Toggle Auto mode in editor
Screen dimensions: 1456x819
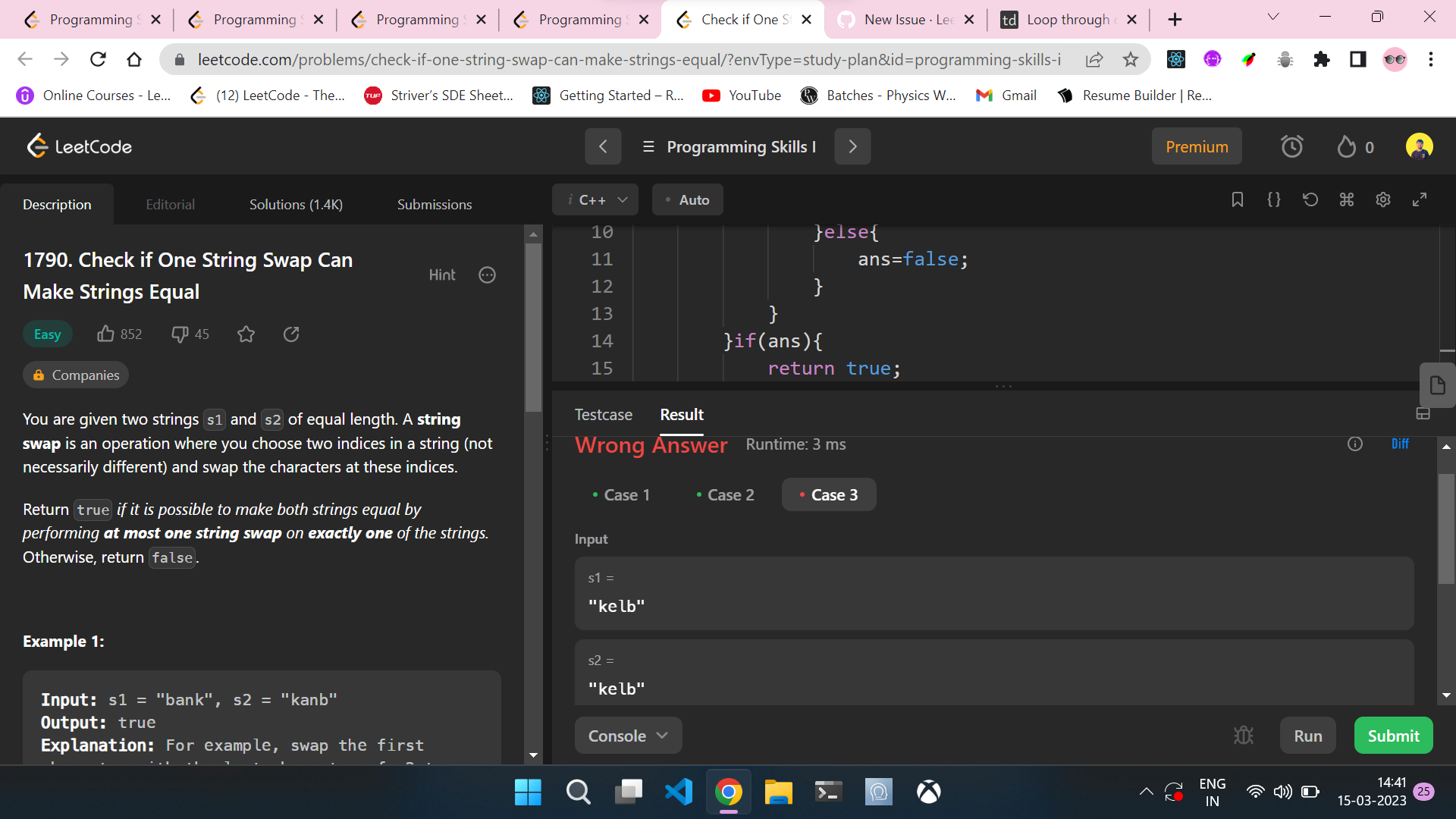[x=687, y=200]
